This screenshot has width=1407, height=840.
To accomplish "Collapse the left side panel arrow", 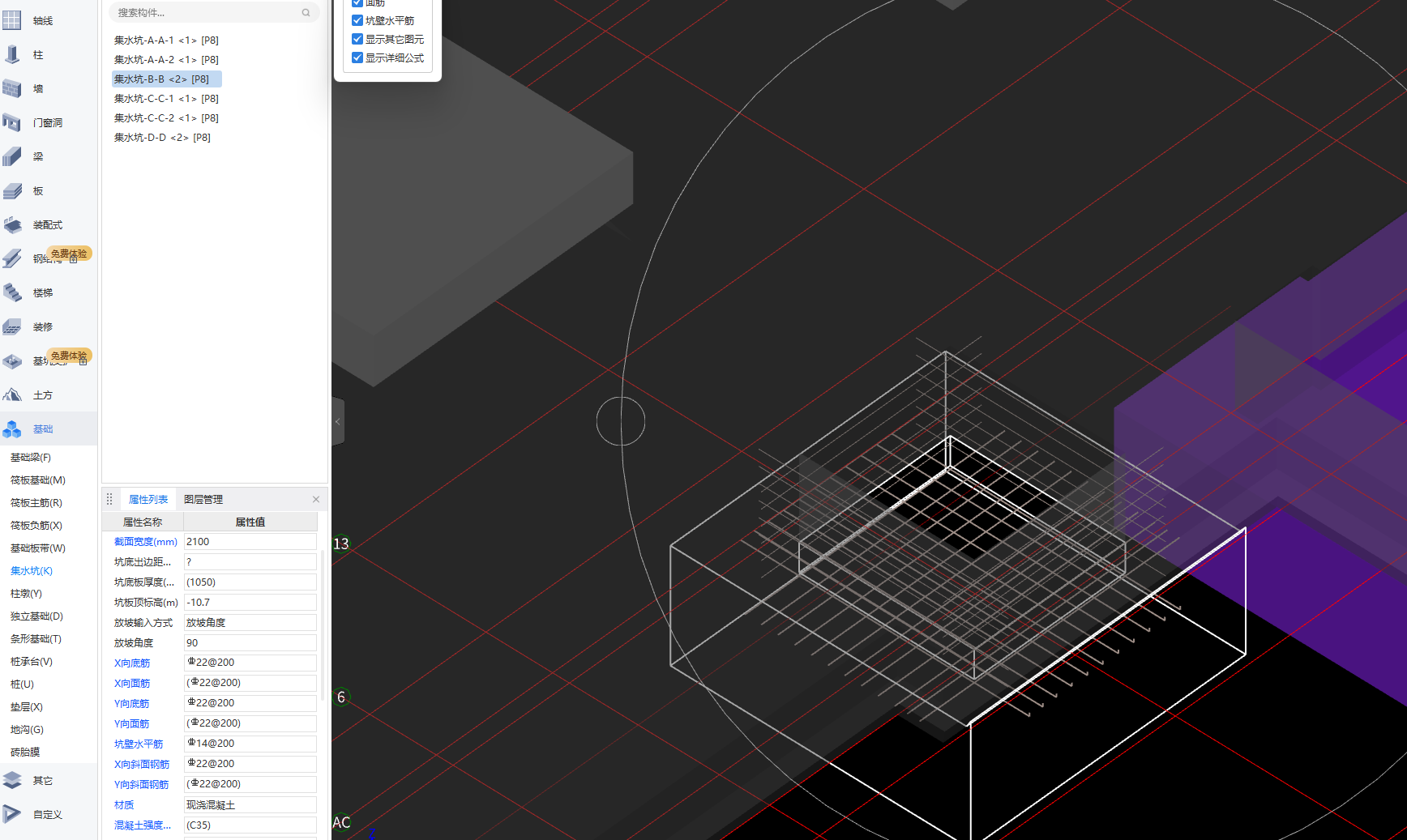I will coord(337,421).
